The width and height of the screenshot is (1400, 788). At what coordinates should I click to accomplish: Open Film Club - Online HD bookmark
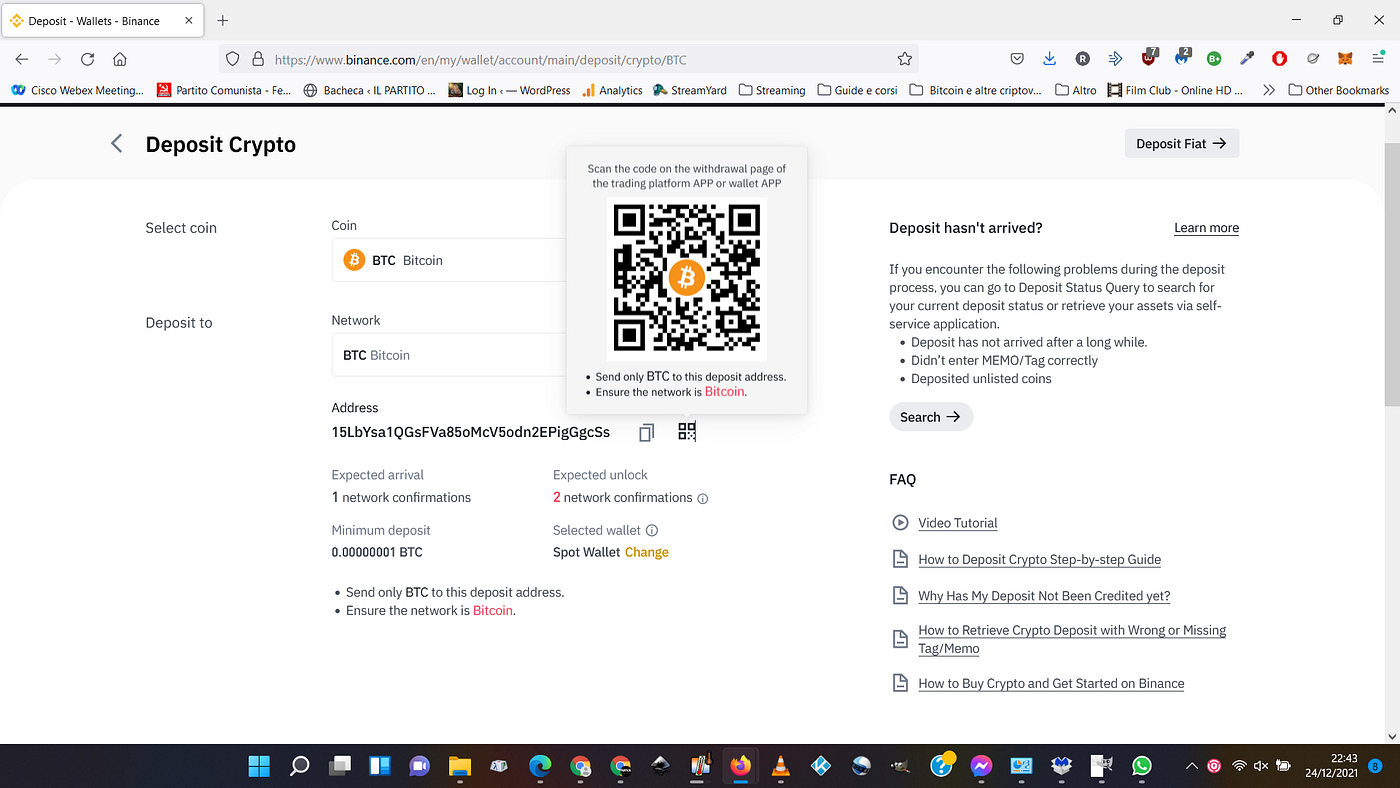tap(1176, 90)
